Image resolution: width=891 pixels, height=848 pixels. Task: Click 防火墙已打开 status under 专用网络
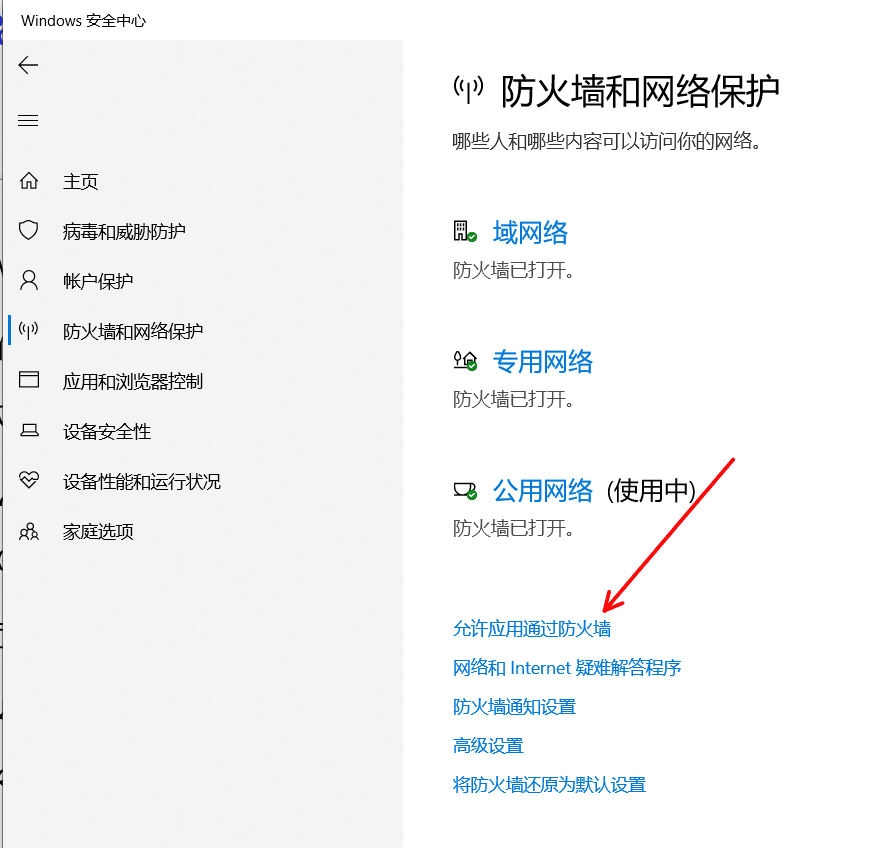(x=513, y=399)
